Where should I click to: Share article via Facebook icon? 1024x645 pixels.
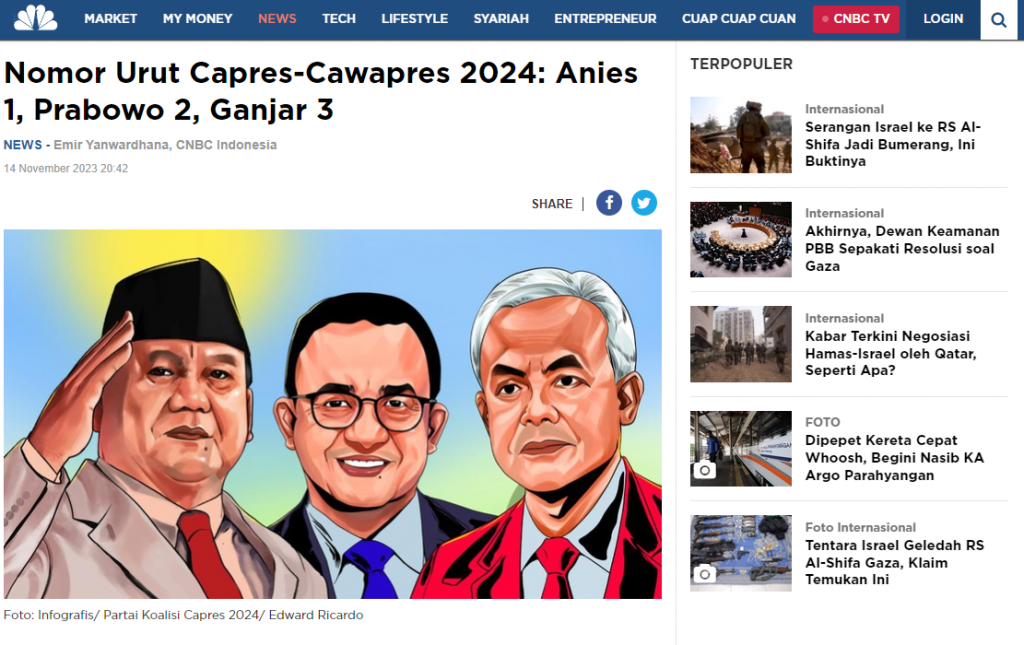point(609,203)
